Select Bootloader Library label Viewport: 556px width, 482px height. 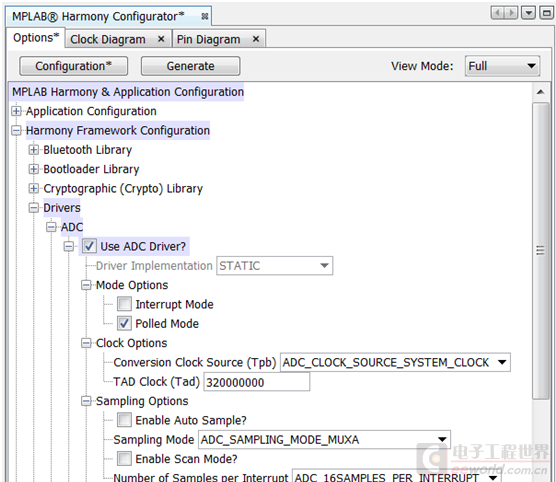point(91,169)
